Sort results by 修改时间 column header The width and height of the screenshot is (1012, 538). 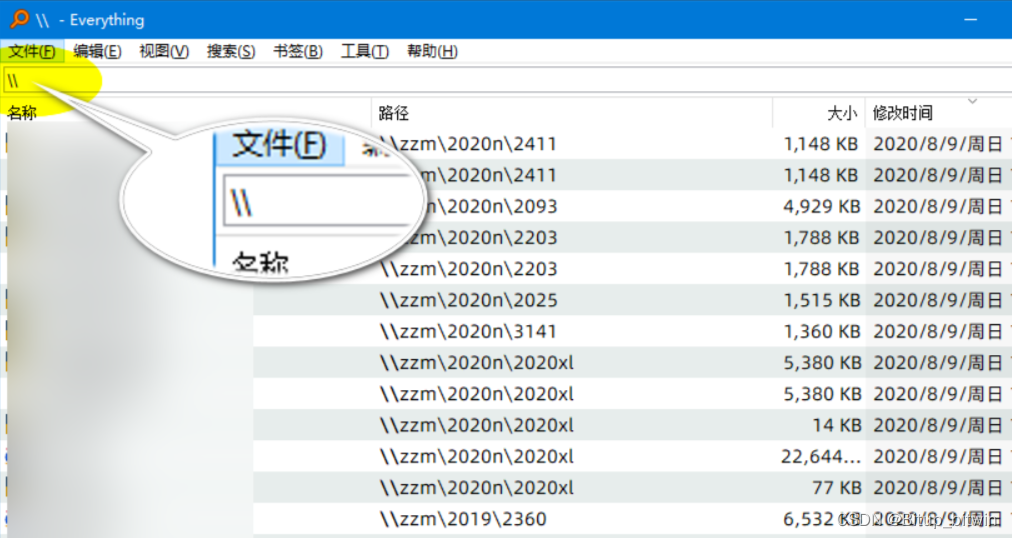[902, 113]
